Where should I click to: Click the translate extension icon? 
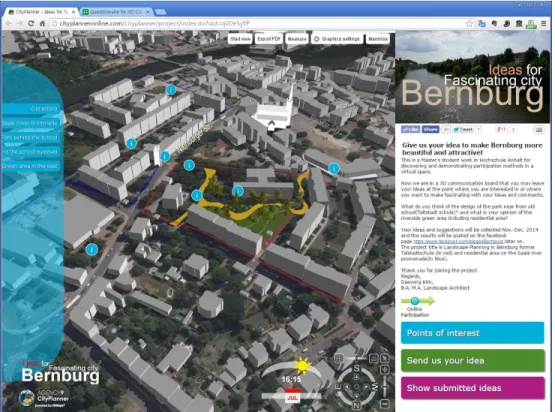[x=482, y=23]
